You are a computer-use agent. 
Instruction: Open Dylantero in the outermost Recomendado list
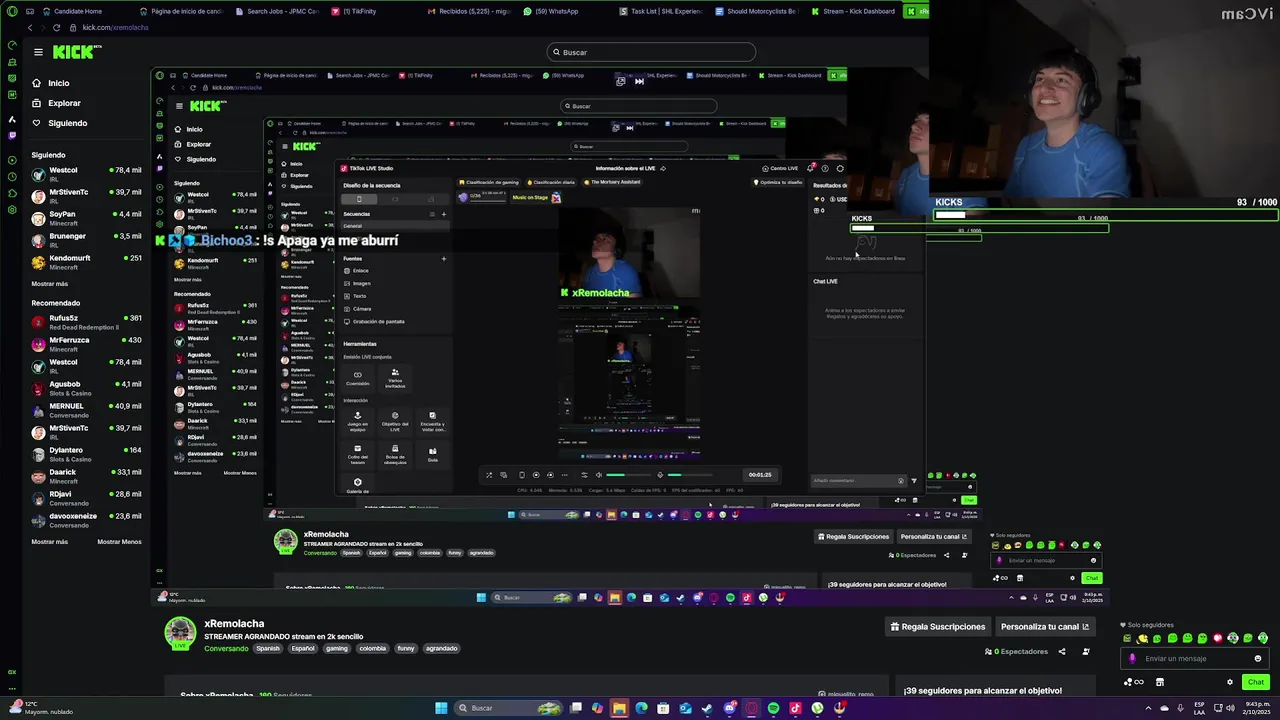coord(86,454)
